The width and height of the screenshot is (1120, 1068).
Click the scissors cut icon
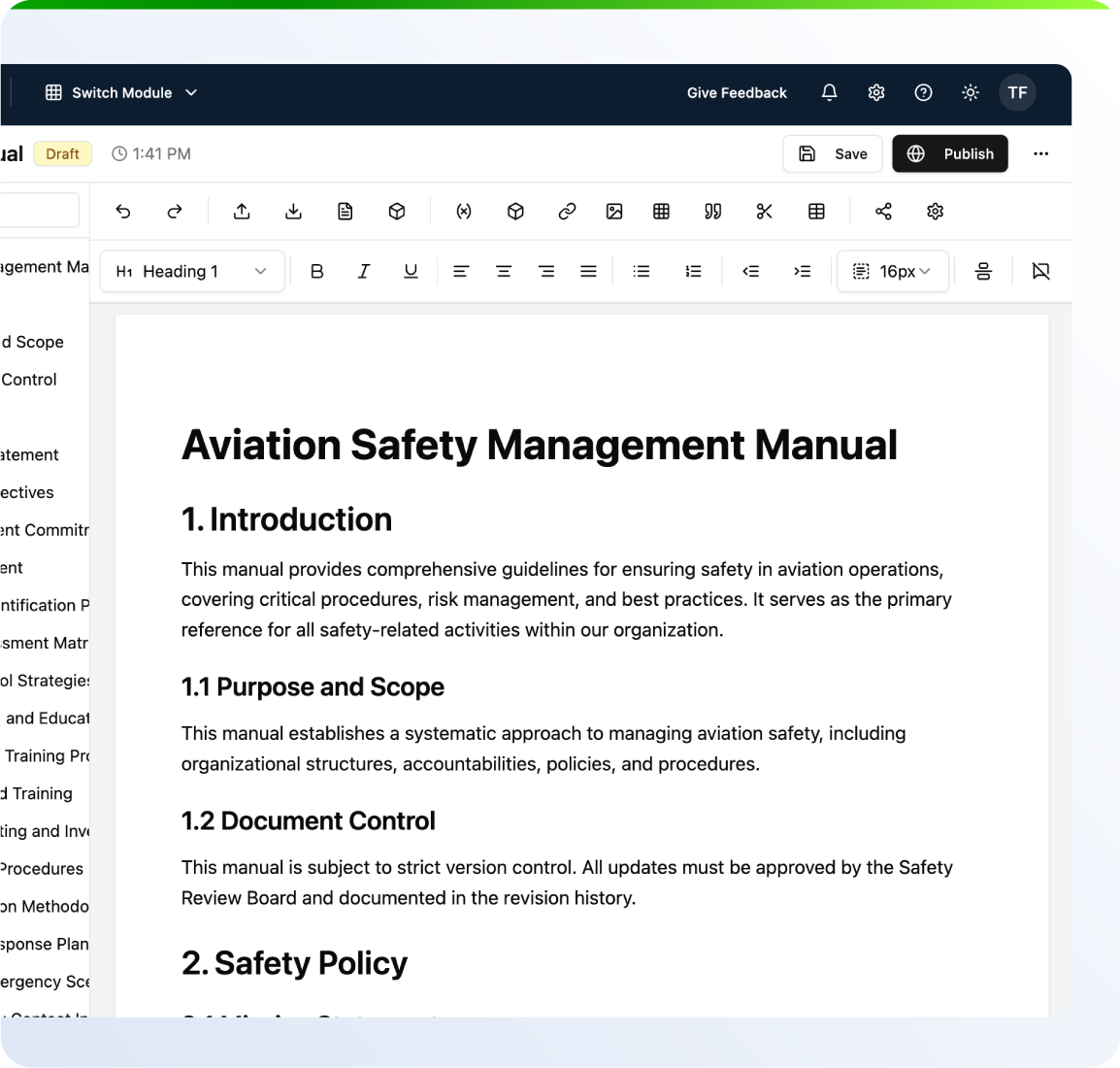tap(765, 212)
